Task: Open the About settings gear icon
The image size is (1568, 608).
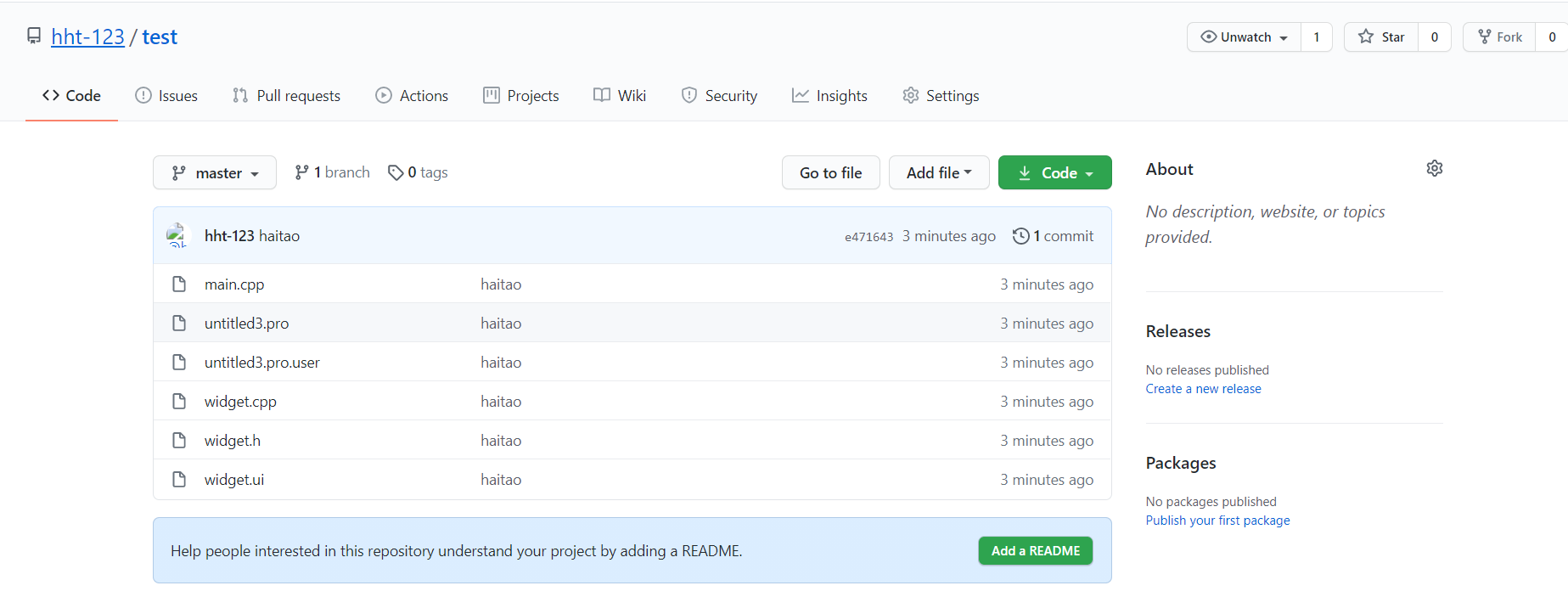Action: coord(1435,168)
